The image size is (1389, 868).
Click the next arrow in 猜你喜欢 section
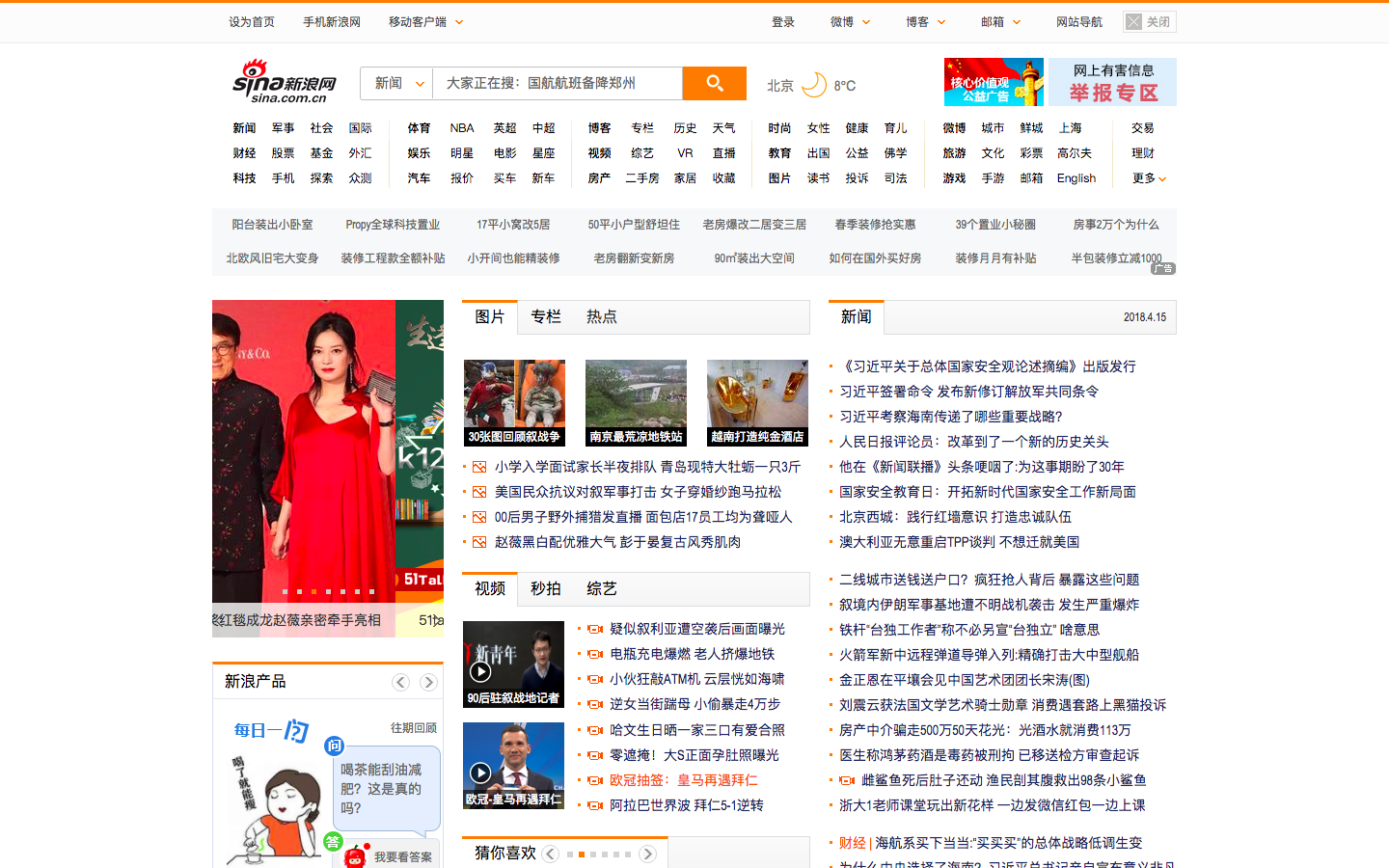[x=648, y=854]
